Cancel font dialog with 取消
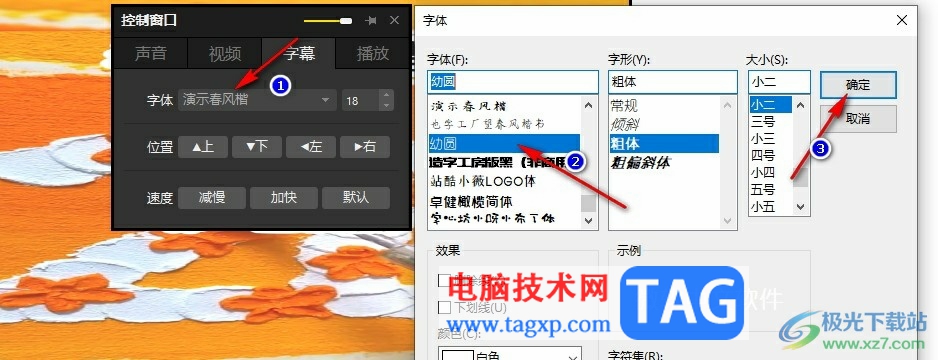Viewport: 938px width, 360px height. tap(858, 118)
